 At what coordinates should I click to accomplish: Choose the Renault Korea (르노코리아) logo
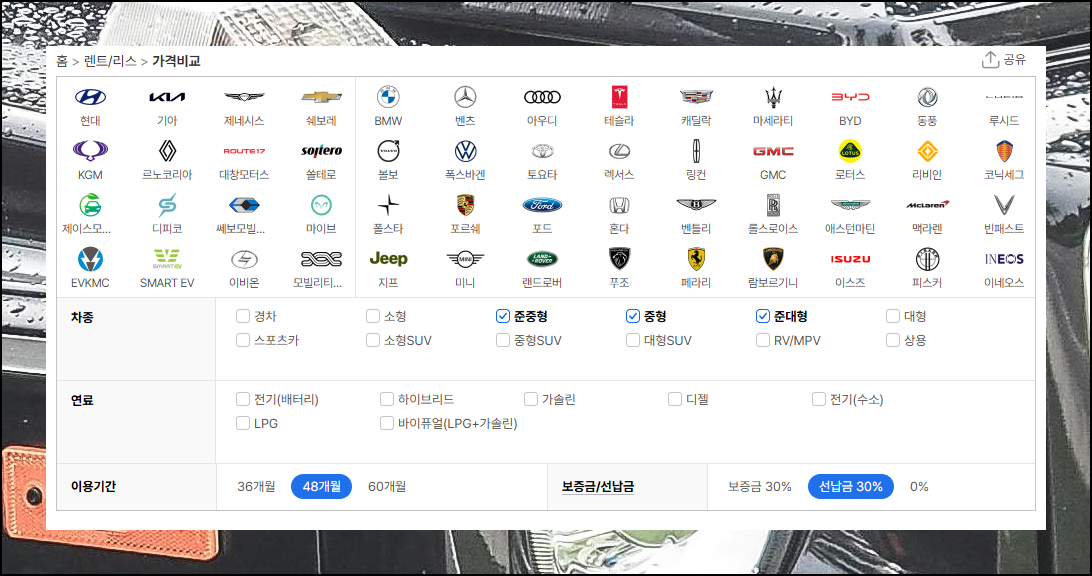pos(167,151)
